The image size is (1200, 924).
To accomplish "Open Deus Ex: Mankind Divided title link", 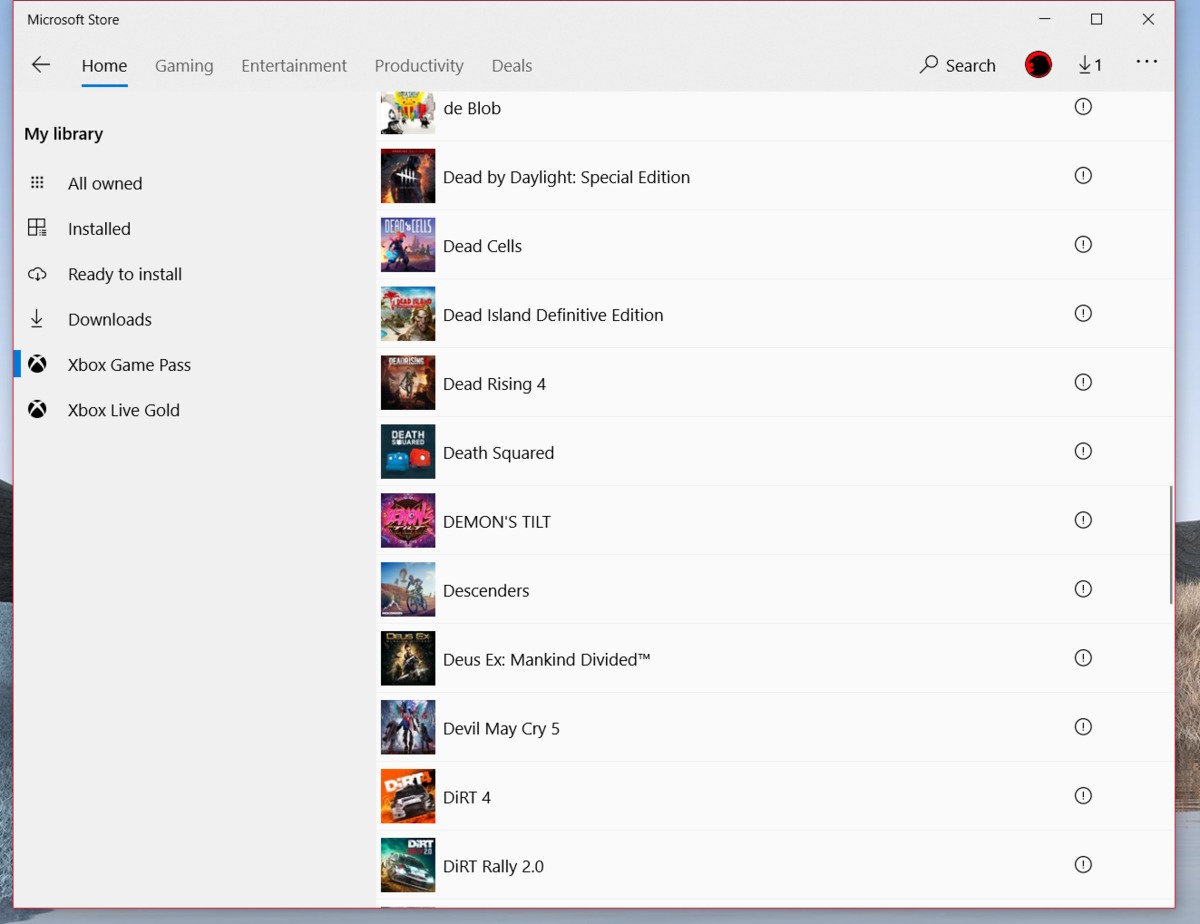I will (x=547, y=660).
